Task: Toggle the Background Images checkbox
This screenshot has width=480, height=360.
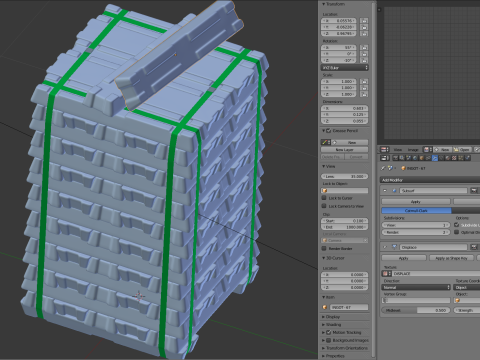Action: [329, 340]
